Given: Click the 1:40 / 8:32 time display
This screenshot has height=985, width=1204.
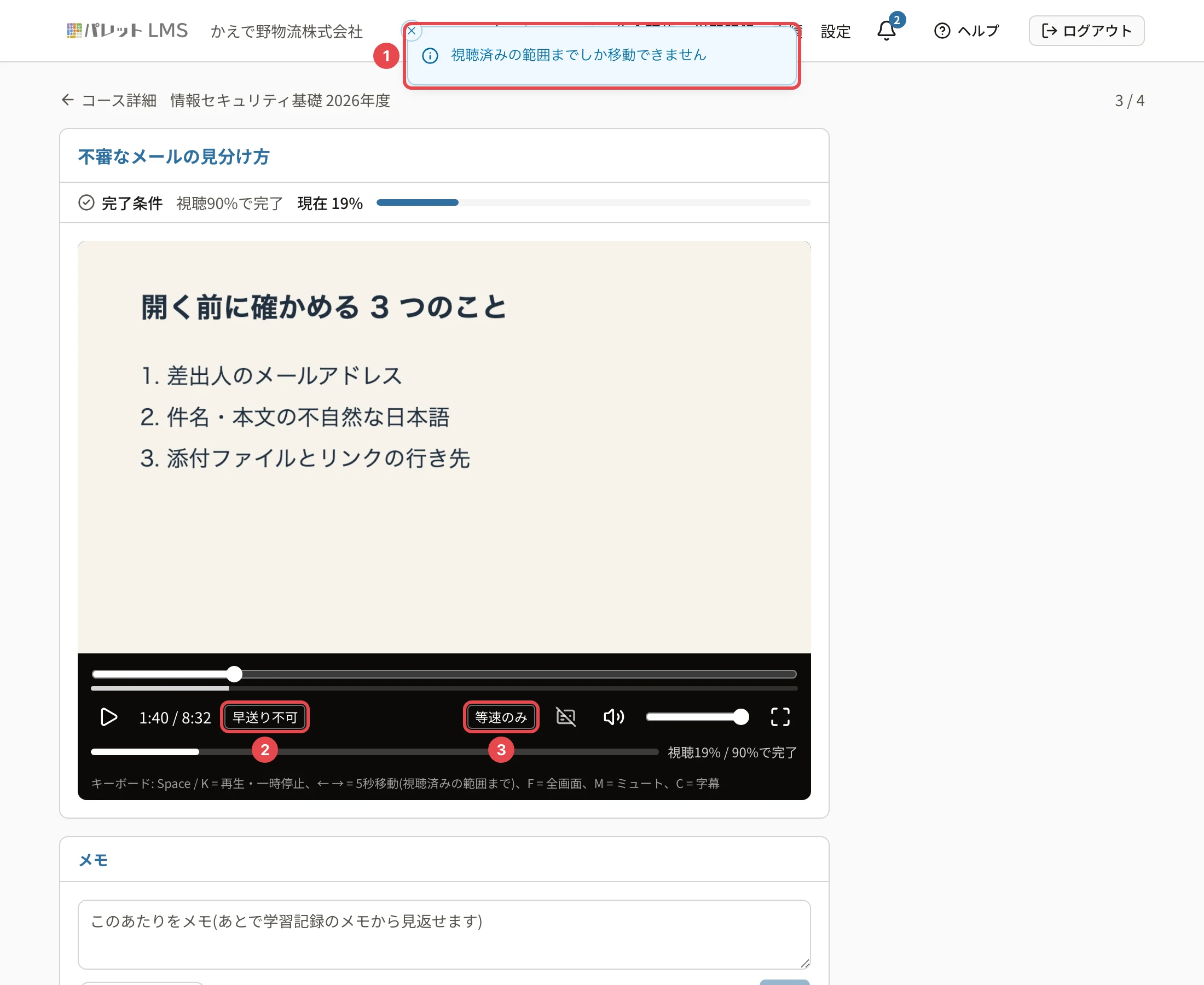Looking at the screenshot, I should pyautogui.click(x=175, y=718).
